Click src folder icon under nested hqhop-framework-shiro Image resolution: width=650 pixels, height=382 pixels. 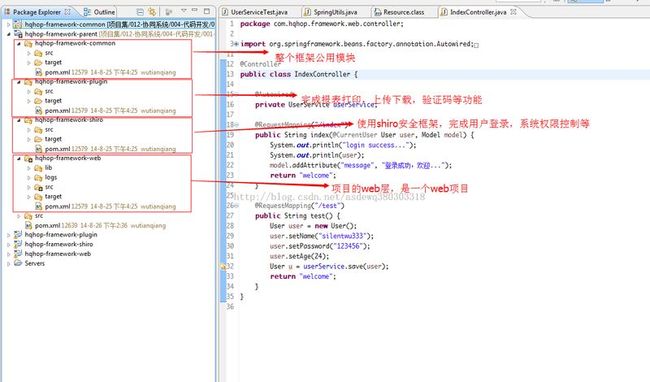[38, 130]
